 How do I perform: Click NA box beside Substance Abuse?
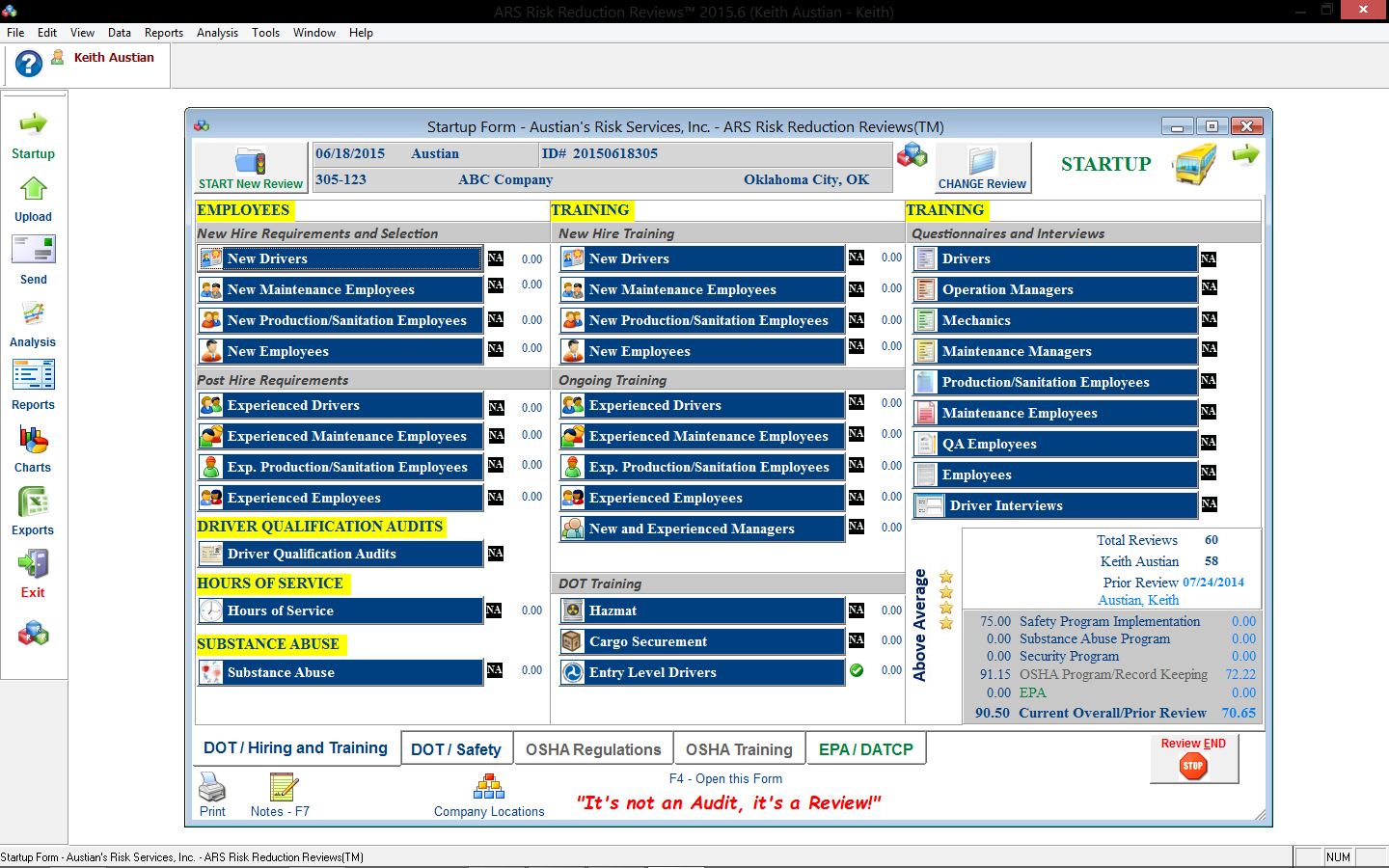[494, 669]
